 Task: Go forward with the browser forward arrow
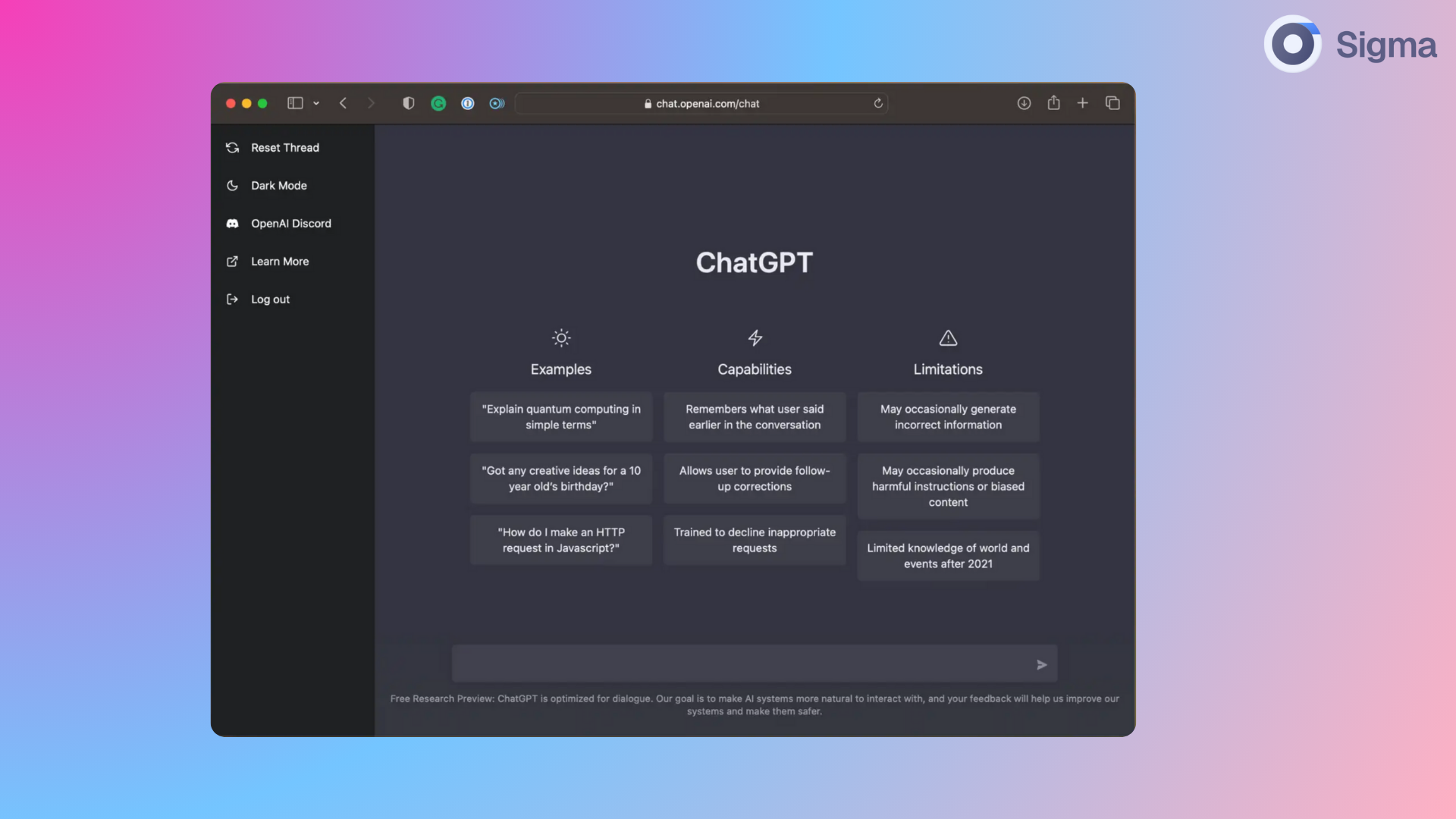(371, 103)
